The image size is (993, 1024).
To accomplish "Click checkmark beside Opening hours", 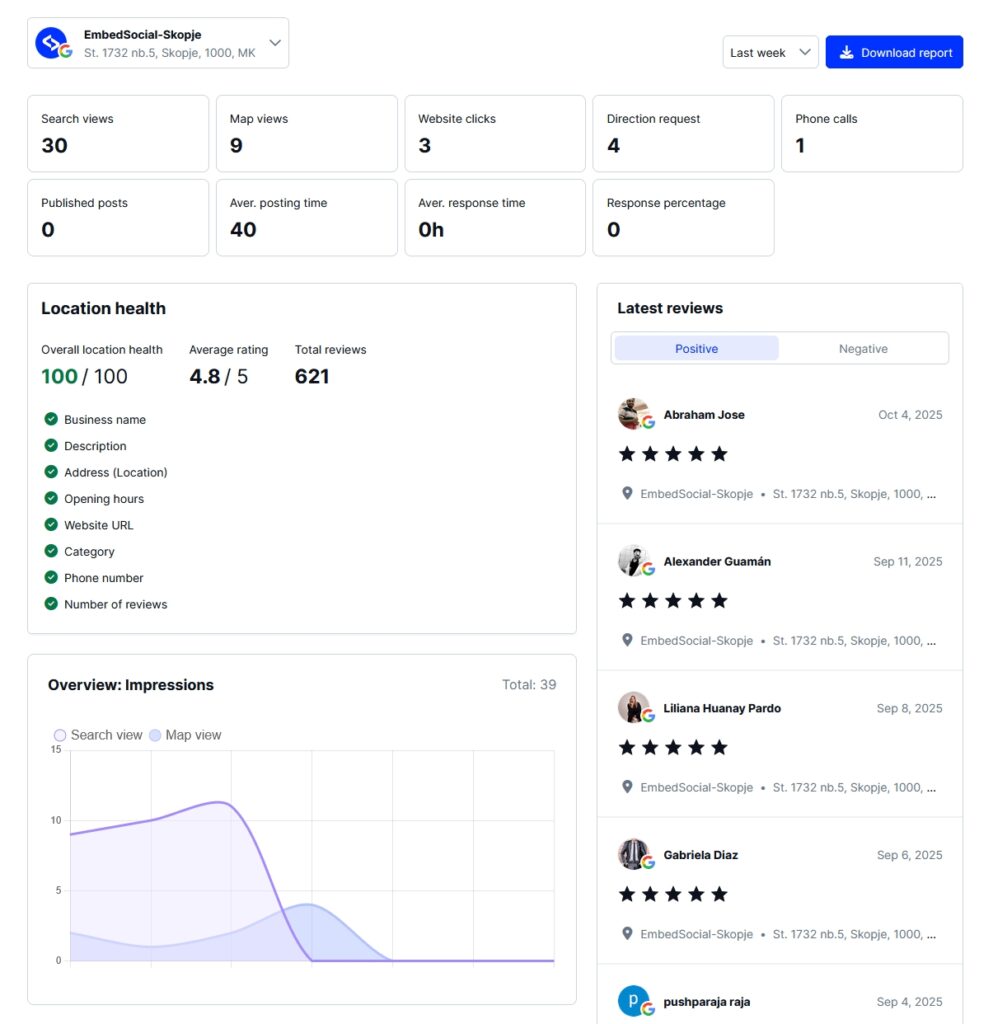I will click(x=51, y=498).
